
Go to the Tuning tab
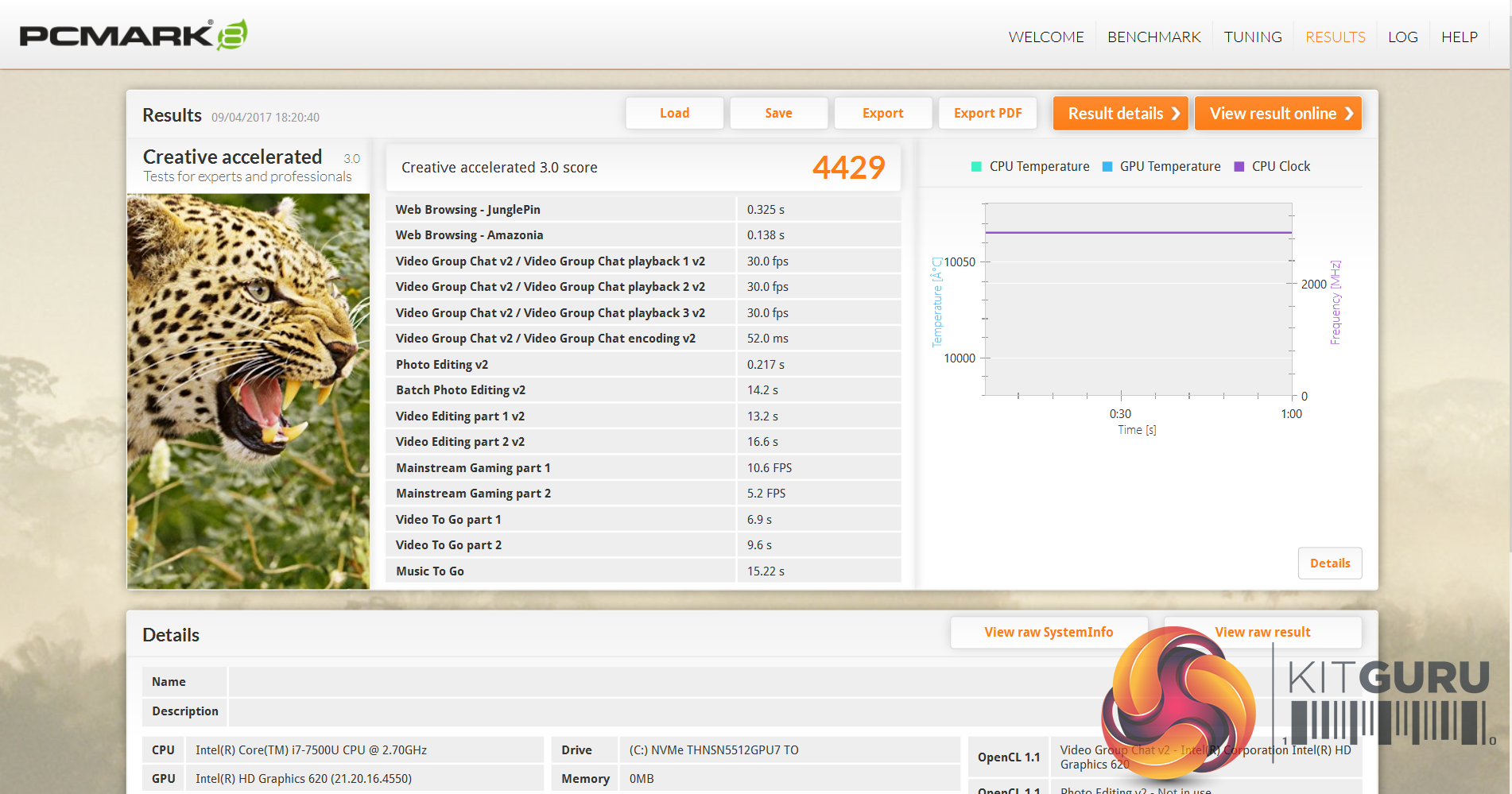[1252, 37]
